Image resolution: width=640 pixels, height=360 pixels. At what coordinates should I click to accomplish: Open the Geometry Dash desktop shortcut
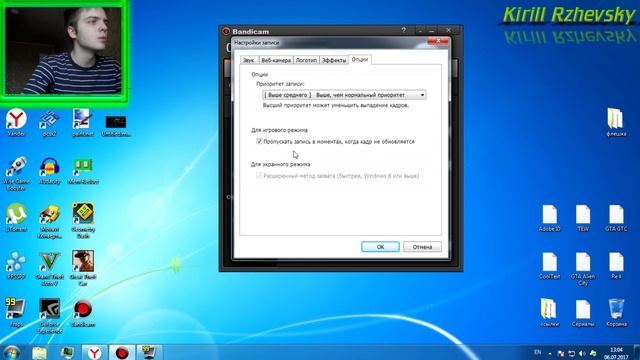[83, 220]
